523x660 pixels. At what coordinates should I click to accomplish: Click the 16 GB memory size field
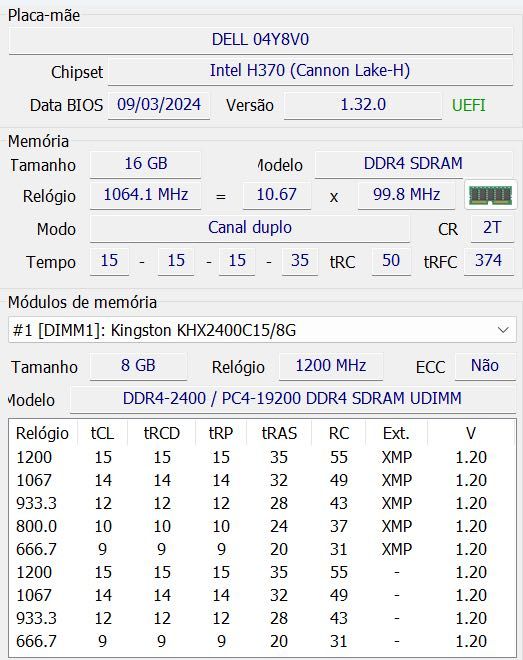click(x=146, y=164)
